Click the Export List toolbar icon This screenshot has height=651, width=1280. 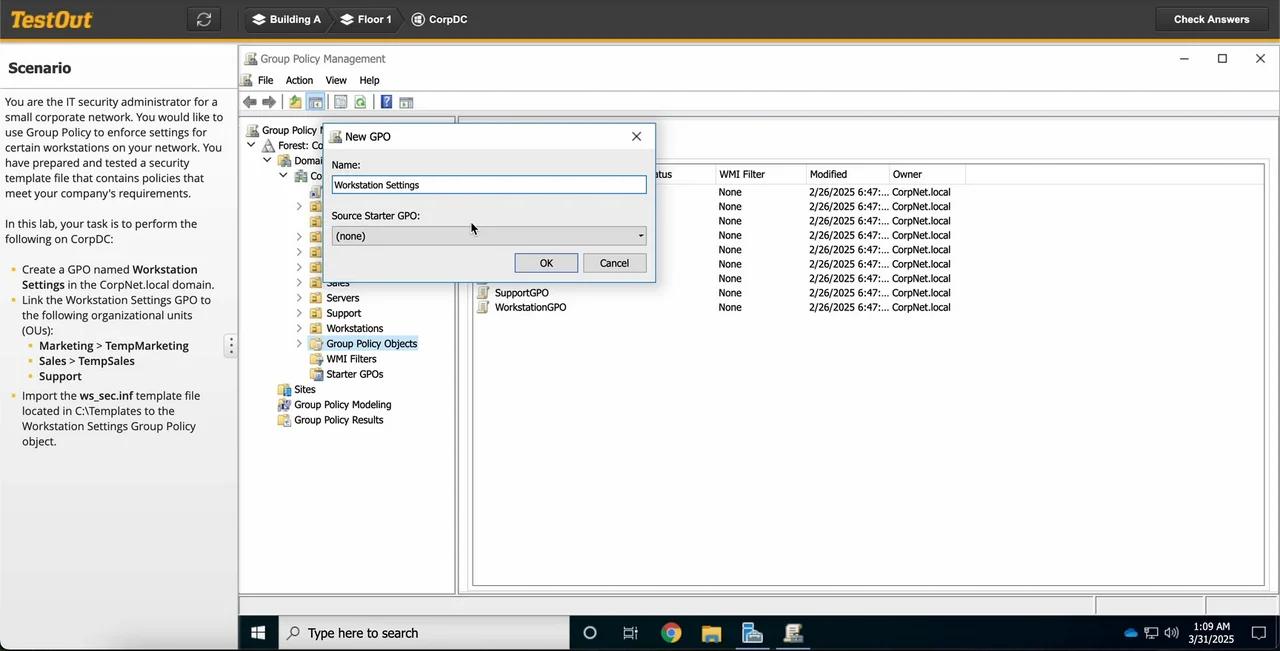[x=340, y=101]
